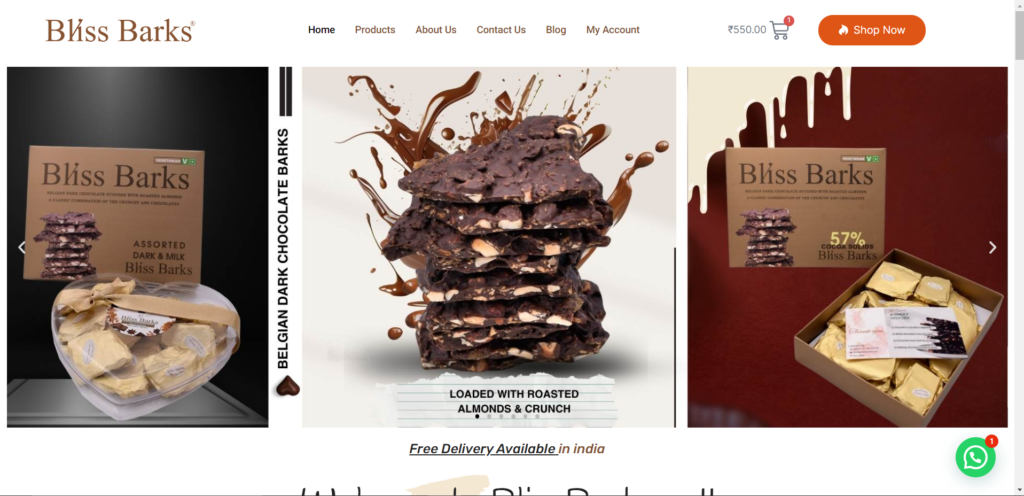Open the Products menu item
Image resolution: width=1024 pixels, height=496 pixels.
(x=375, y=30)
